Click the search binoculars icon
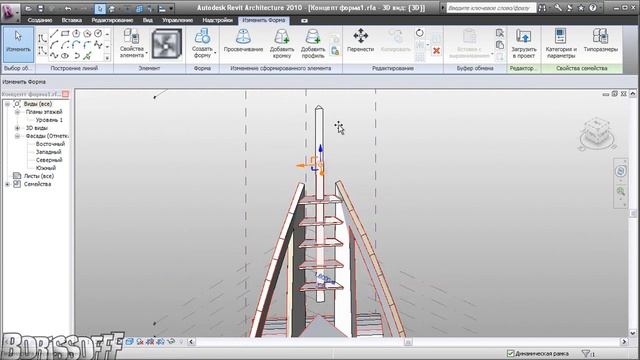The image size is (640, 360). pos(542,8)
